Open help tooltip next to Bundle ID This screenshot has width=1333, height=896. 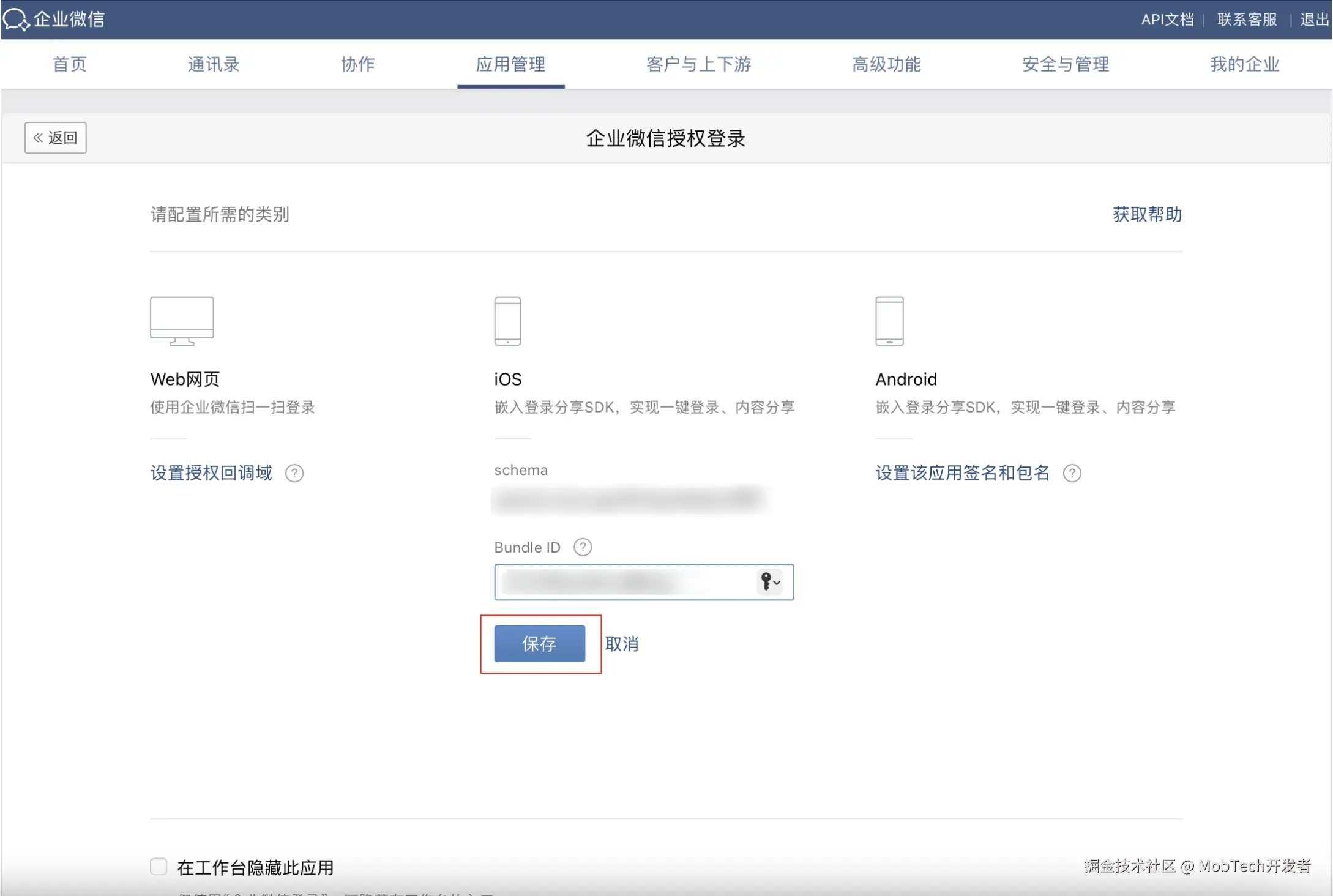(583, 547)
